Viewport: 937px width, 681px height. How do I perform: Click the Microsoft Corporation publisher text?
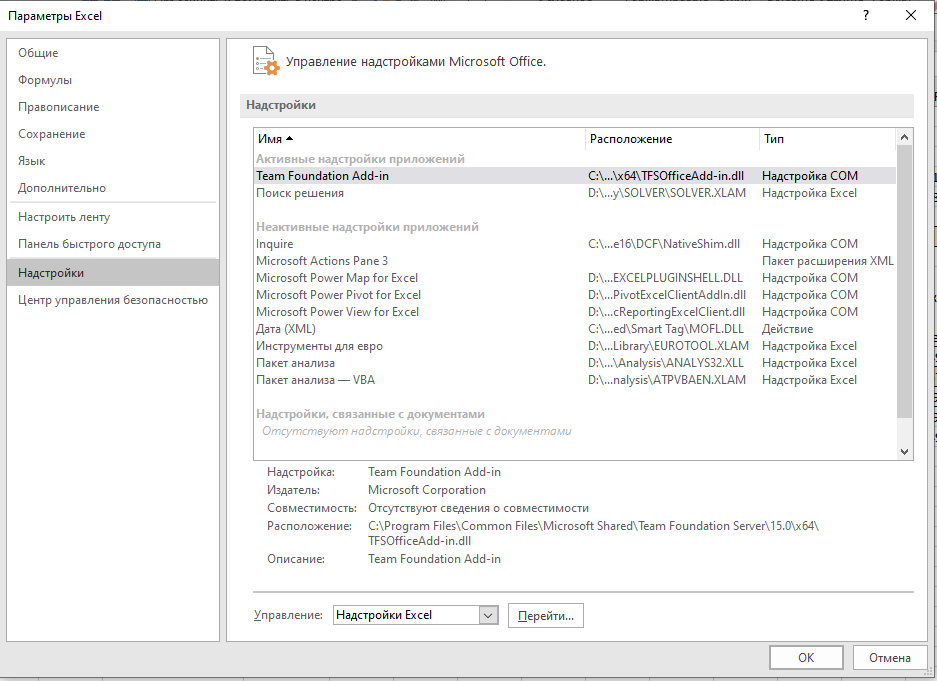(427, 490)
